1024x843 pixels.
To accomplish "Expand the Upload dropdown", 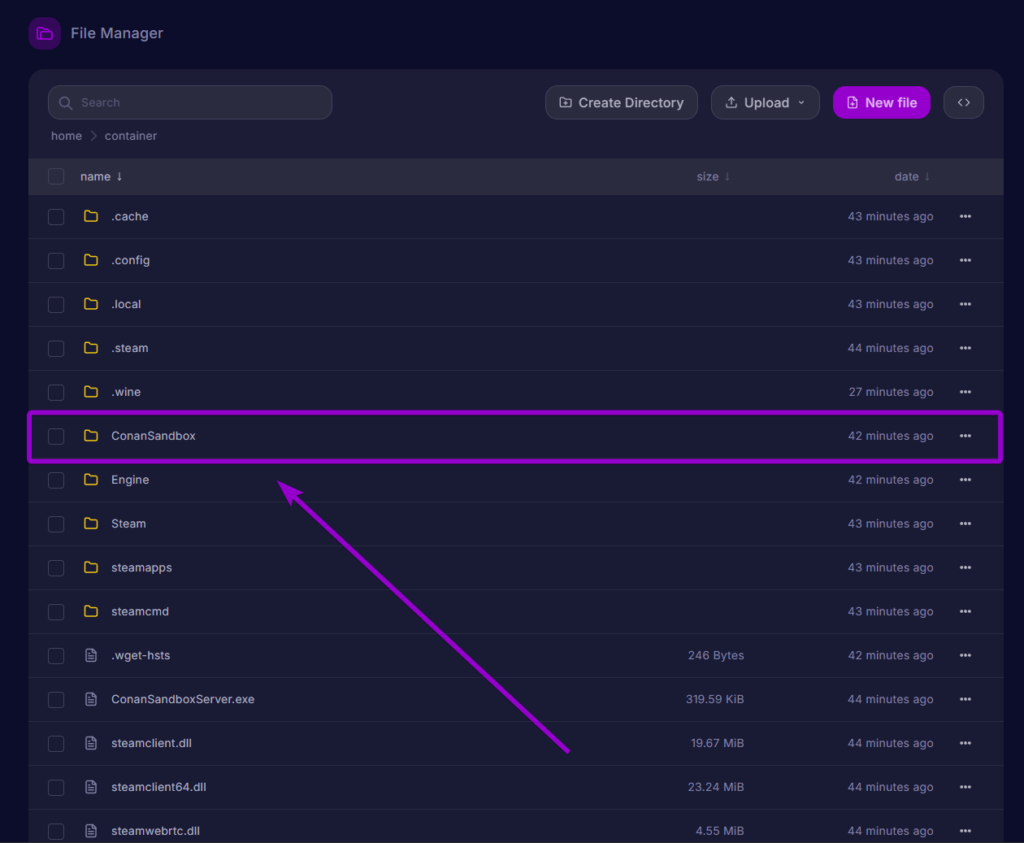I will 765,103.
